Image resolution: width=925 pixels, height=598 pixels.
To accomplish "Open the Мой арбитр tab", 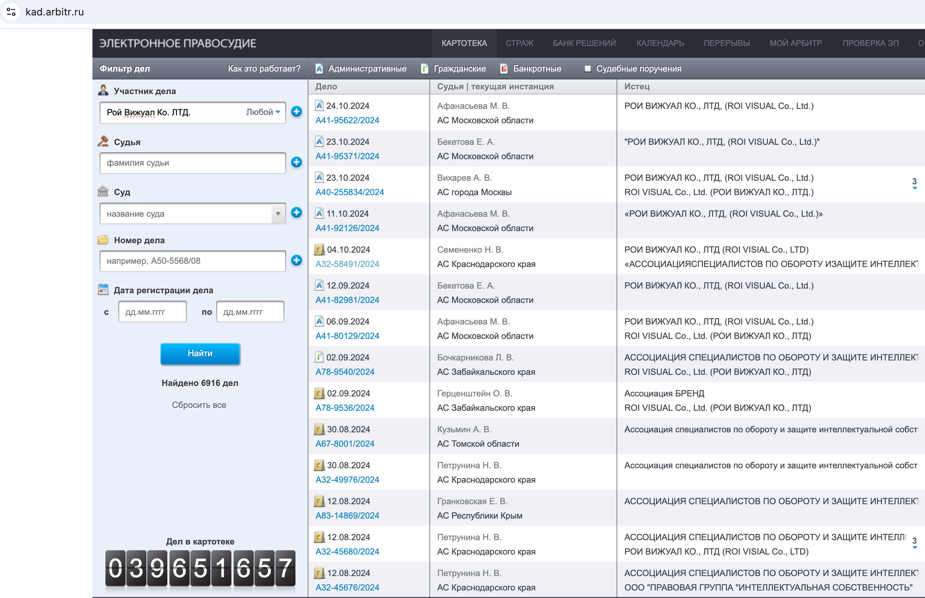I will coord(795,43).
